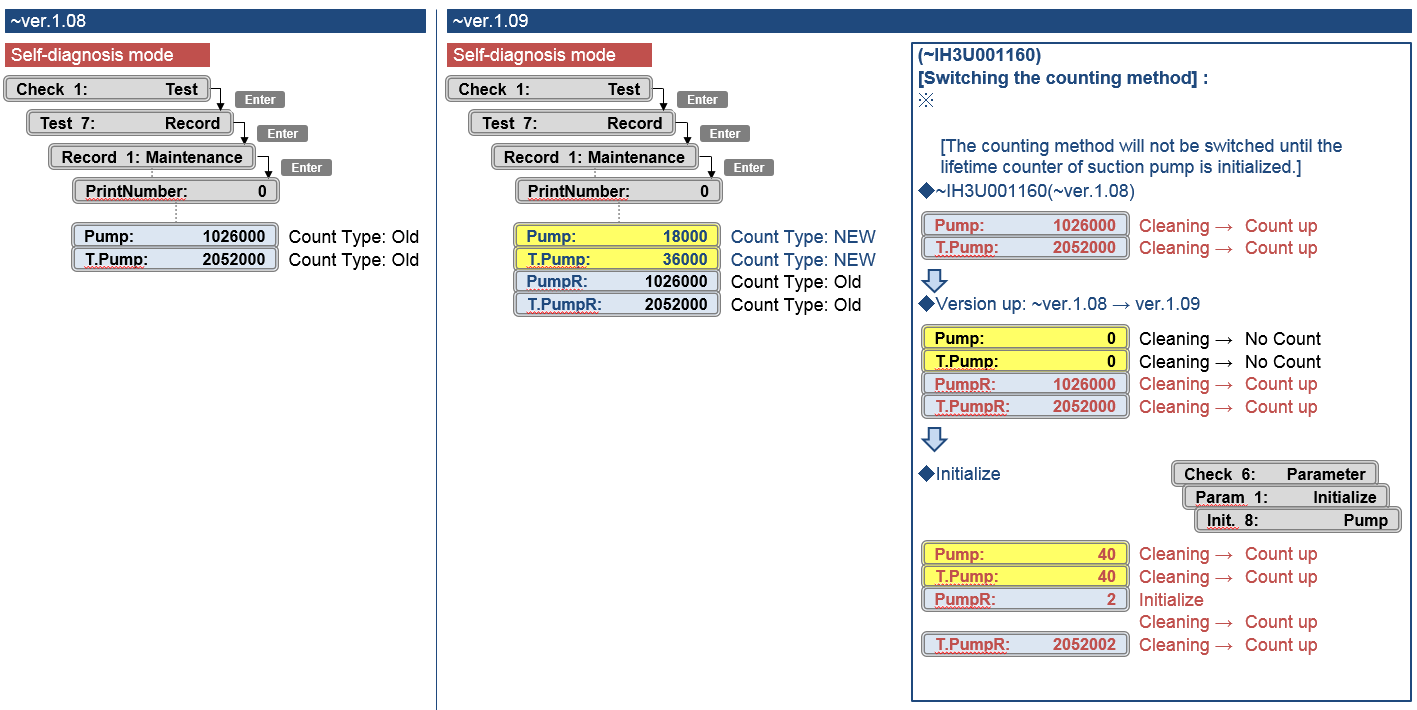Select red T.Pump: 2052000 field in right box
The height and width of the screenshot is (710, 1417).
pos(1025,248)
